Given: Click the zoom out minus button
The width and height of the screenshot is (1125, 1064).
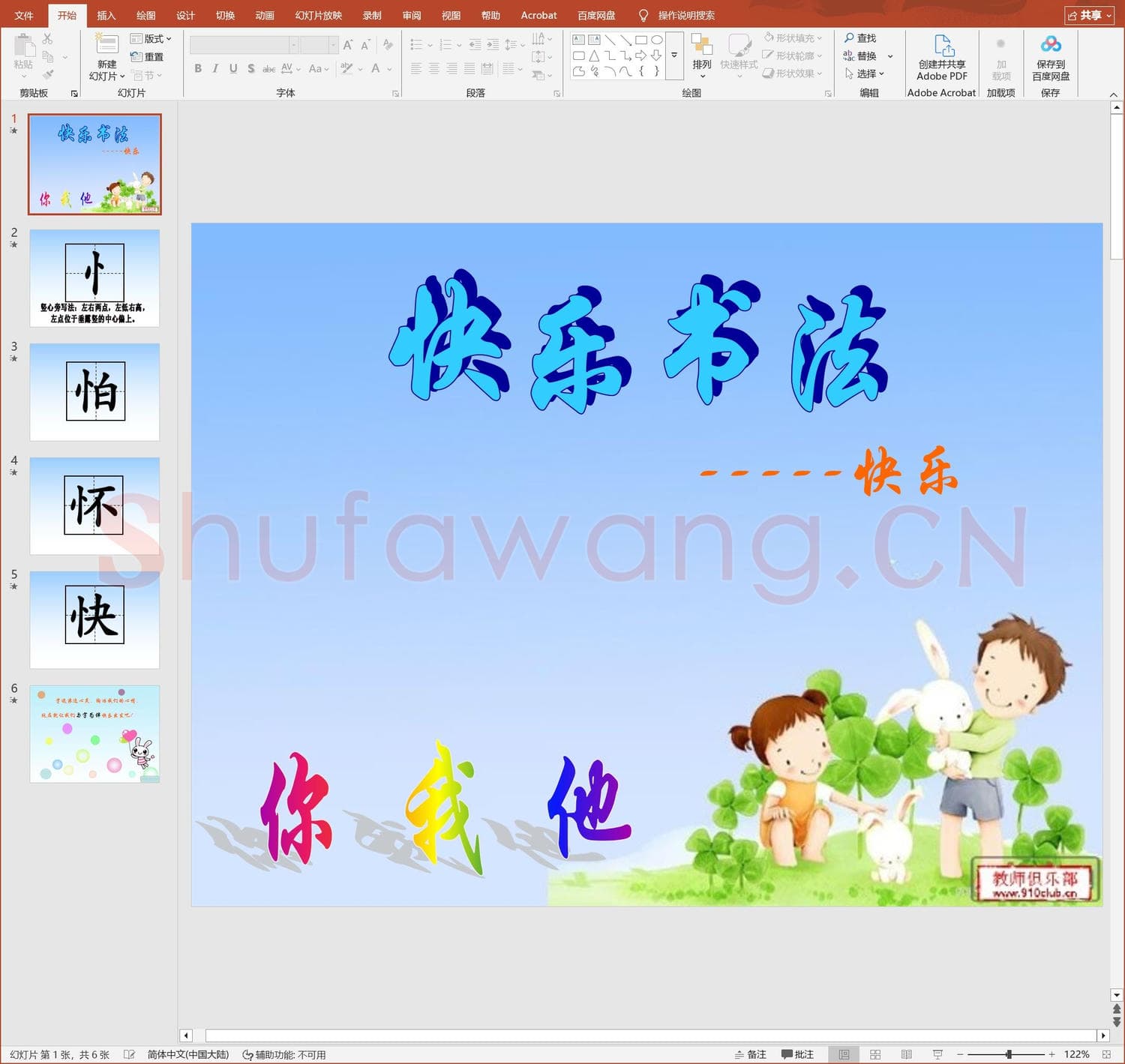Looking at the screenshot, I should (x=960, y=1054).
